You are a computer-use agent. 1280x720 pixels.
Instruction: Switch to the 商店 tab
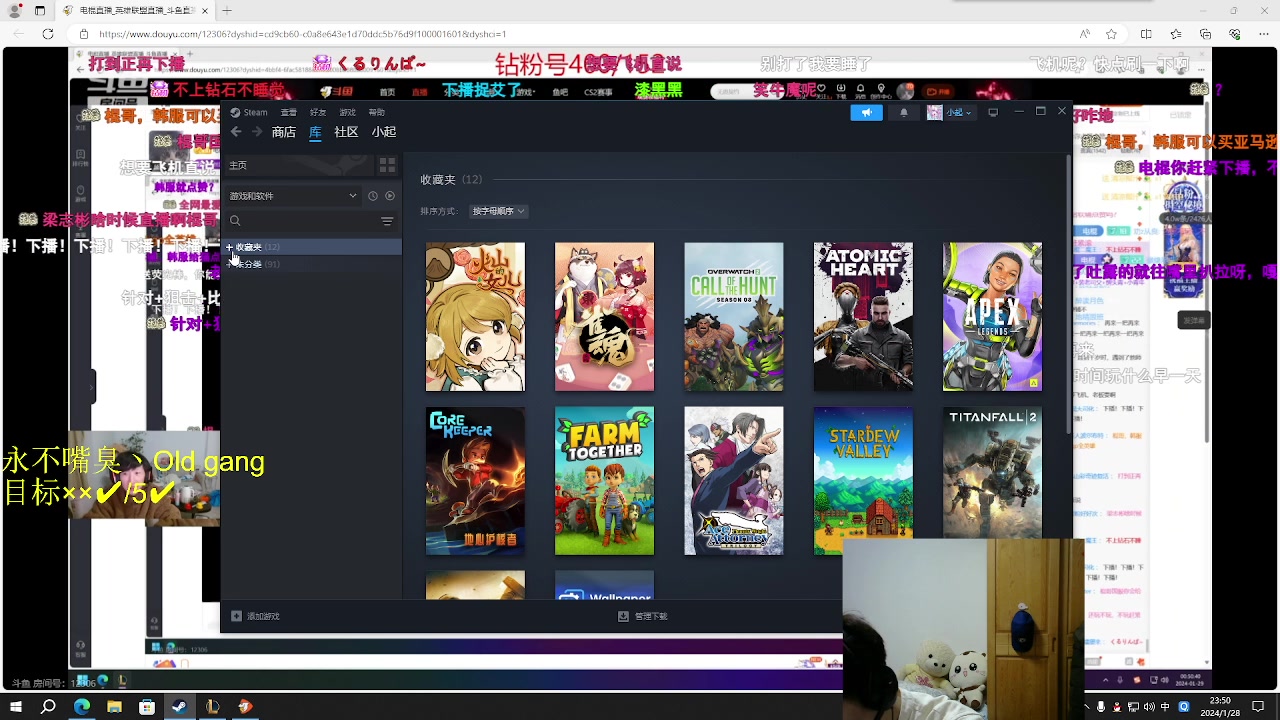tap(283, 132)
